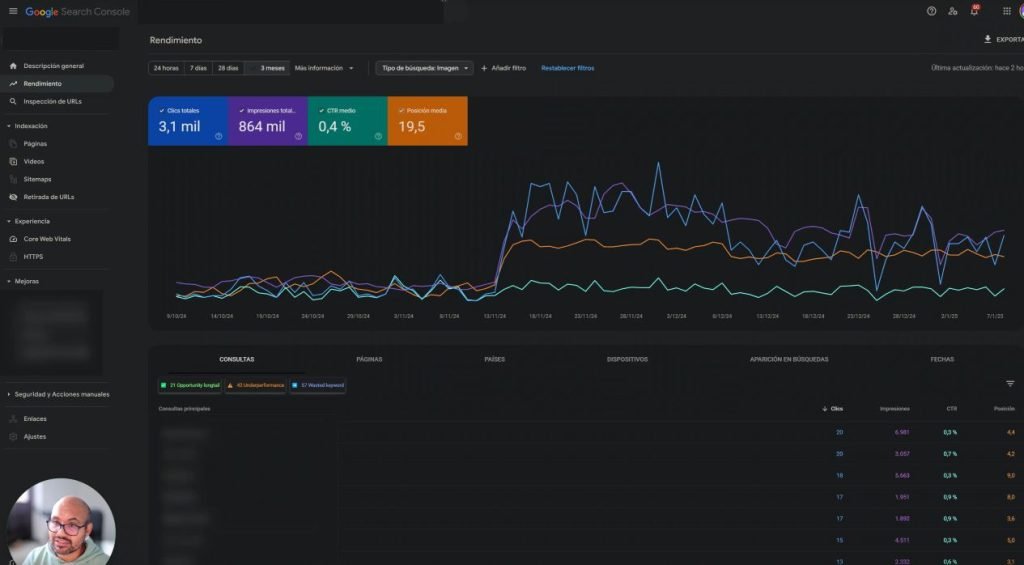Open Google apps grid icon
1024x565 pixels.
coord(1006,11)
